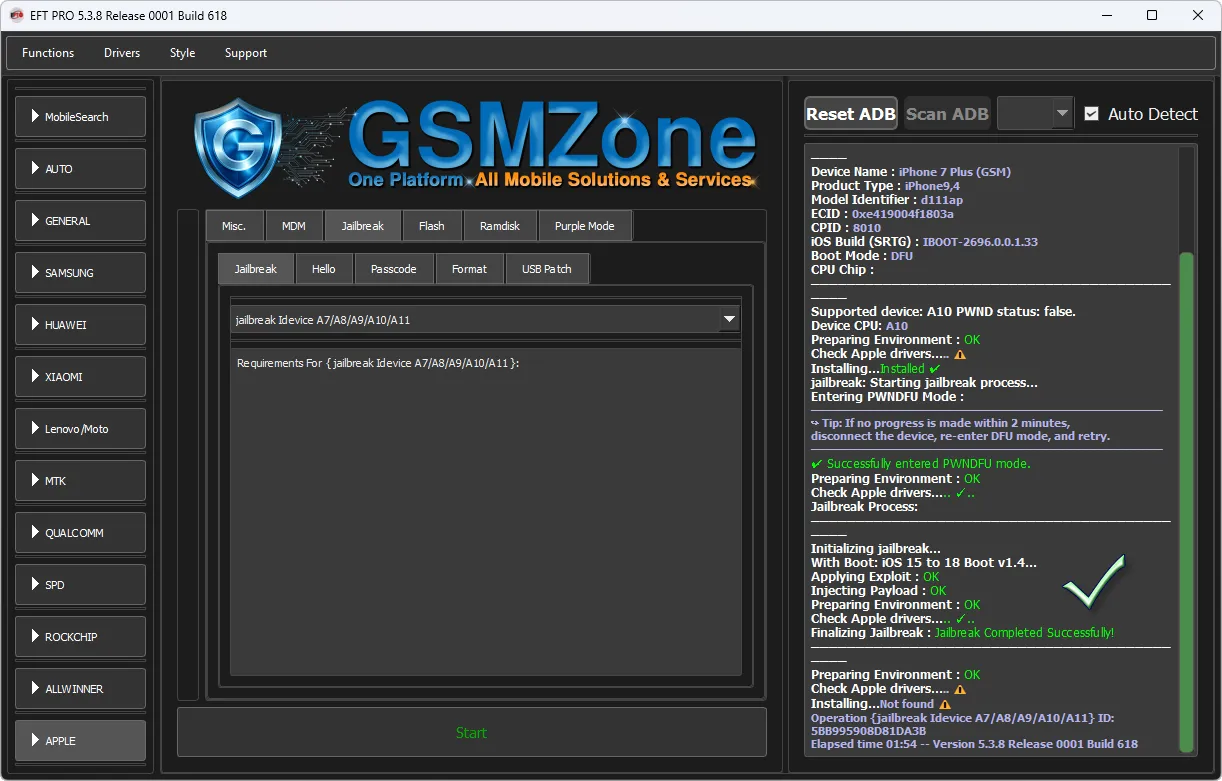Click the GSMZone shield logo
Viewport: 1222px width, 781px height.
click(237, 147)
